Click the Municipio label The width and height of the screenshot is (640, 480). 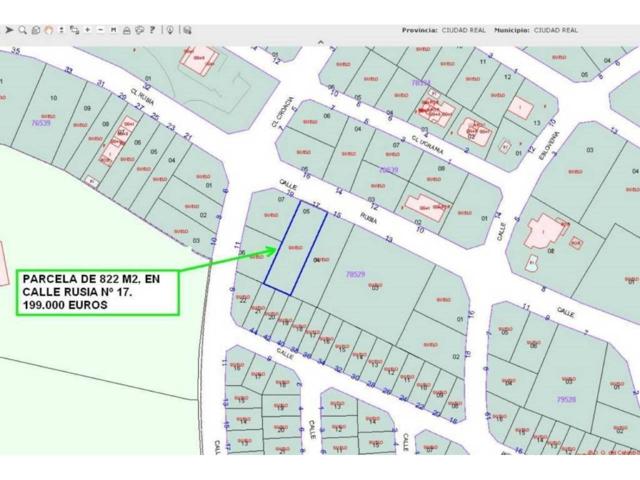tap(512, 30)
